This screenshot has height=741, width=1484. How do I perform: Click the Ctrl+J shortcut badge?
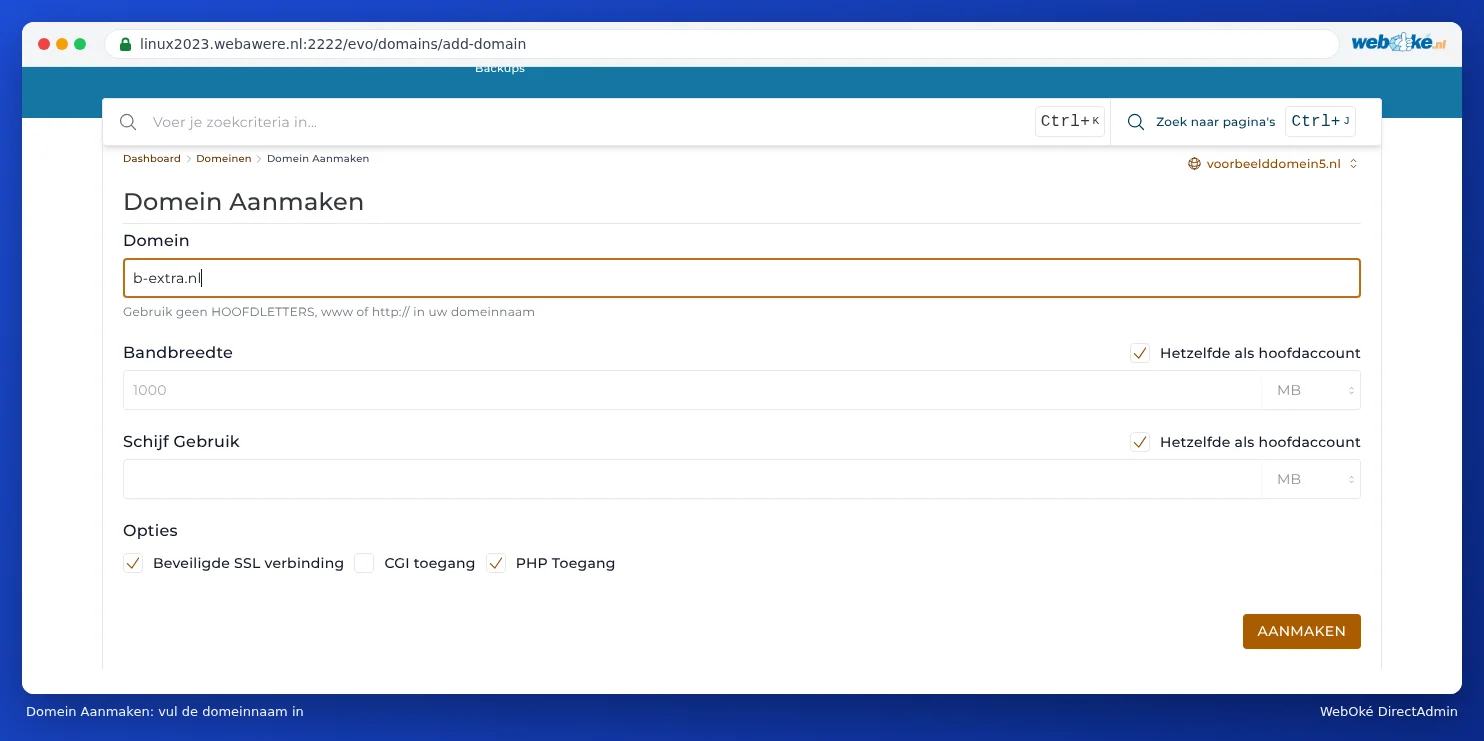1321,122
